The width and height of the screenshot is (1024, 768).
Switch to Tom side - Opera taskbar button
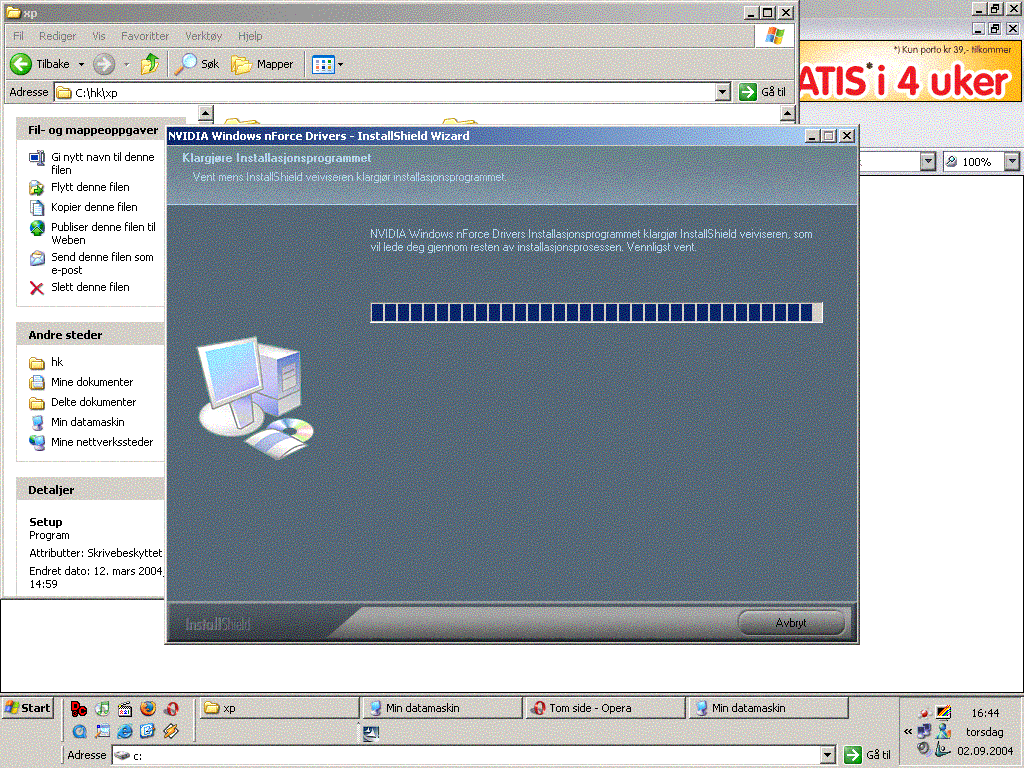(x=605, y=708)
